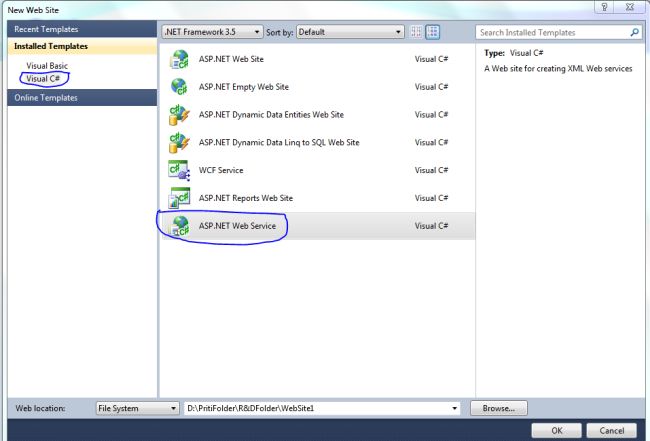Select ASP.NET Dynamic Data Linq to SQL text
This screenshot has width=650, height=441.
(279, 143)
